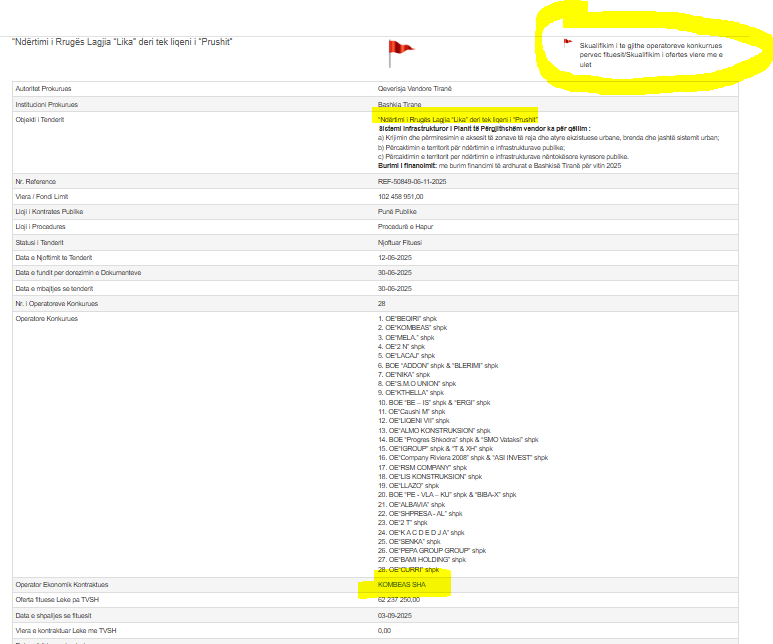Click the 'Procedurë e Hapur' procedure type value
Screen dimensions: 773x644
pyautogui.click(x=405, y=227)
